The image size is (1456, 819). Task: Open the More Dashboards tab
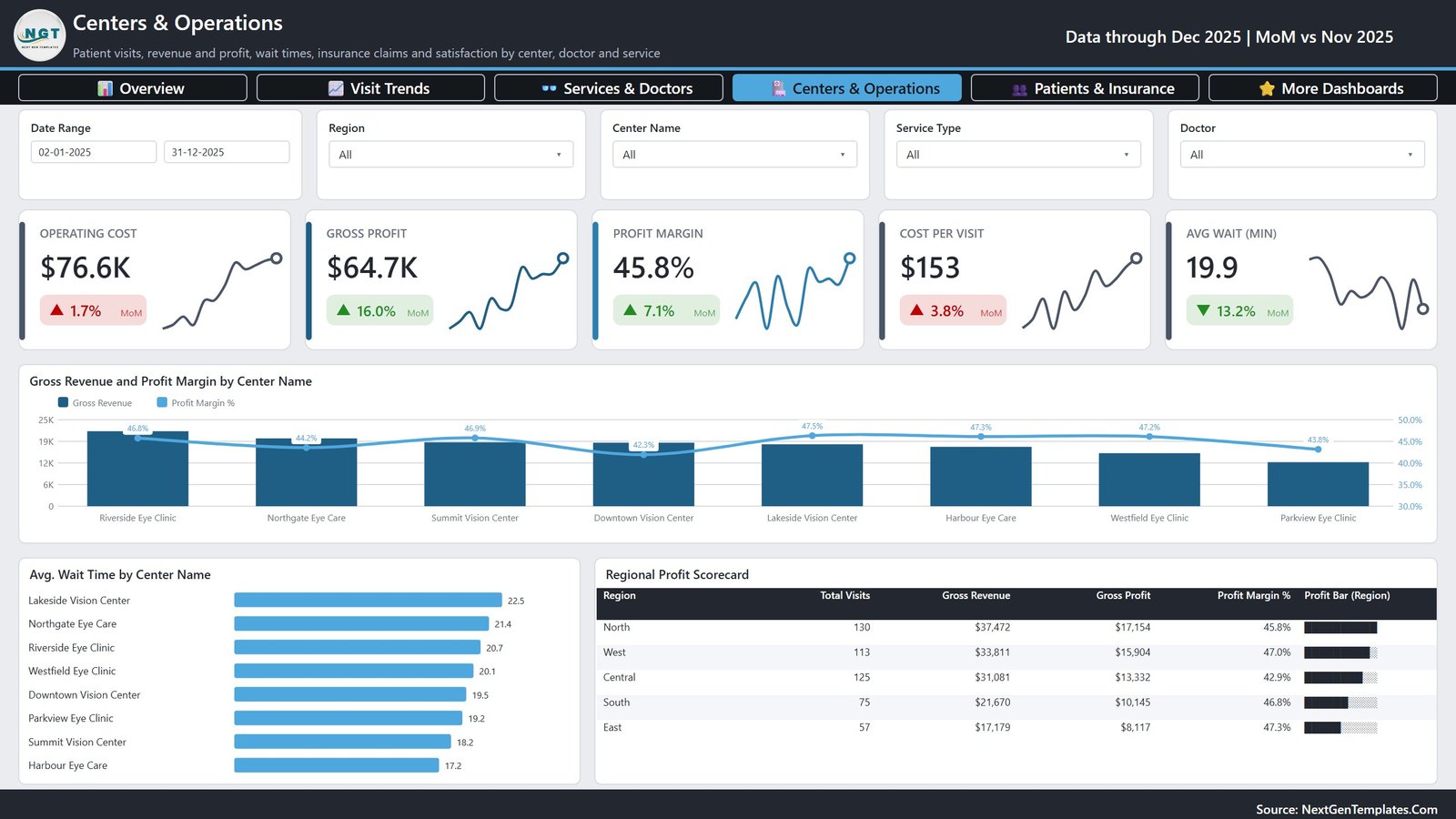(x=1323, y=88)
